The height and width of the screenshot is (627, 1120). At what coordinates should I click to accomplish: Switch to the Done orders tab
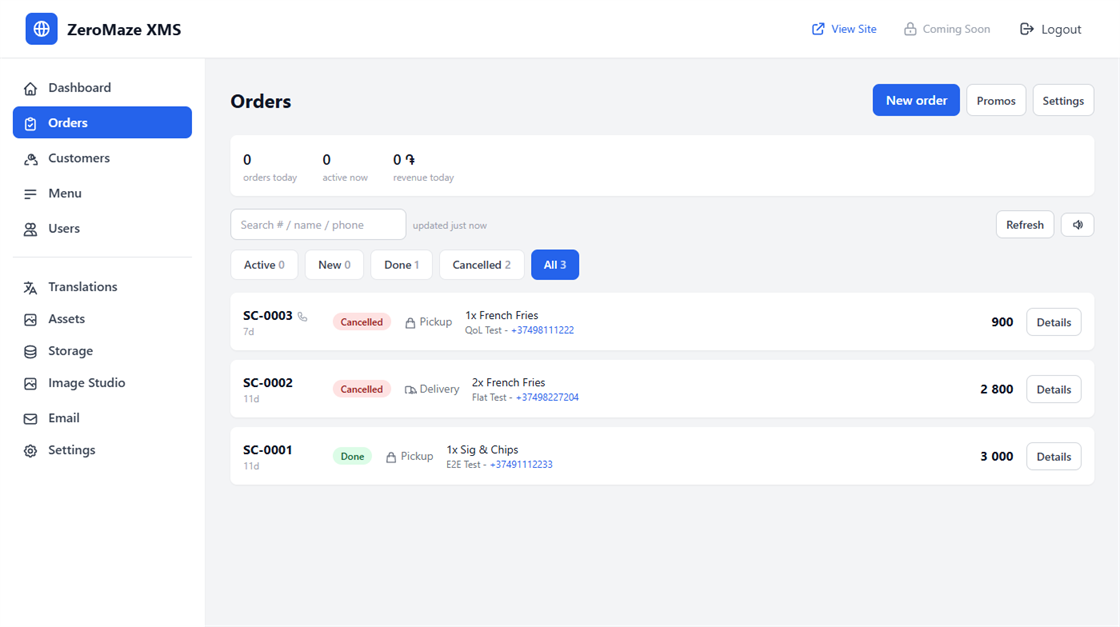(x=401, y=265)
